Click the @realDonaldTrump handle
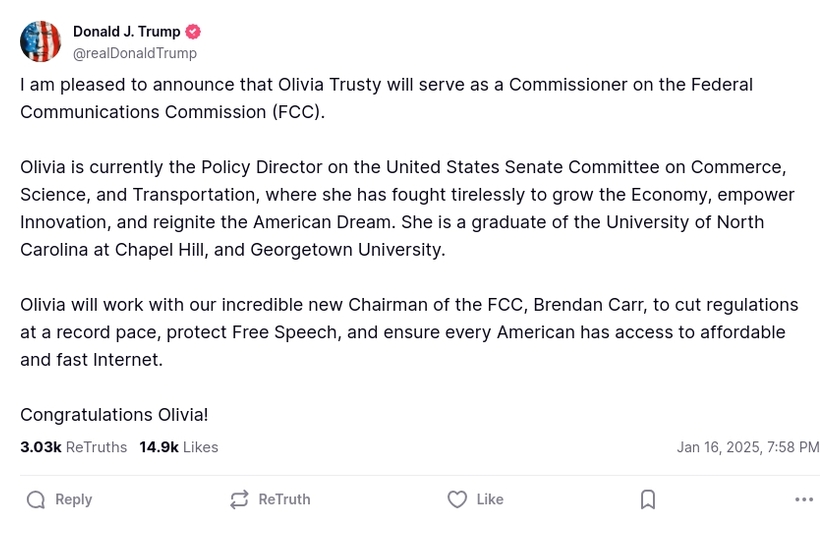This screenshot has height=535, width=840. [x=135, y=53]
